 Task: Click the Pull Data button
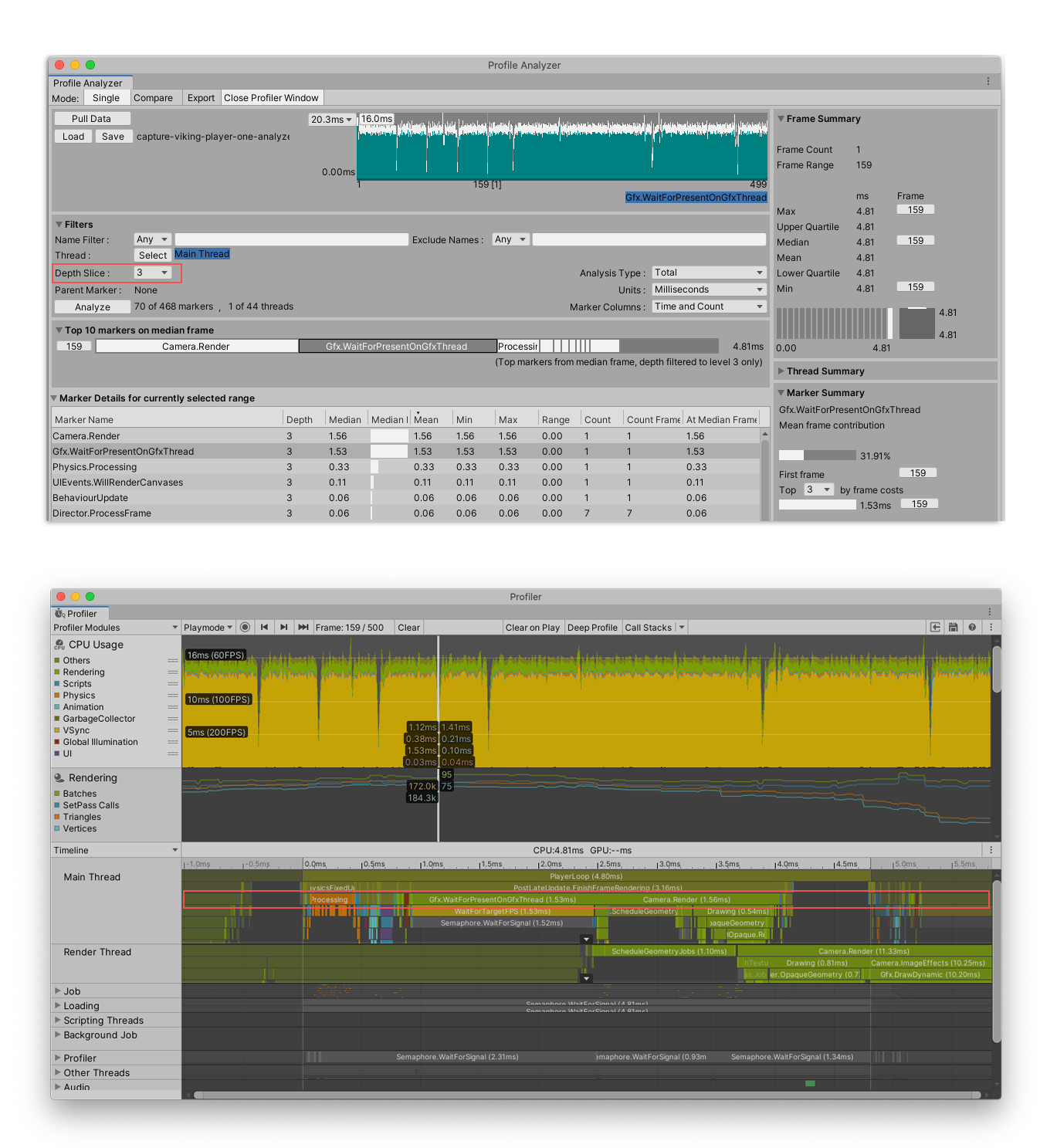click(92, 119)
